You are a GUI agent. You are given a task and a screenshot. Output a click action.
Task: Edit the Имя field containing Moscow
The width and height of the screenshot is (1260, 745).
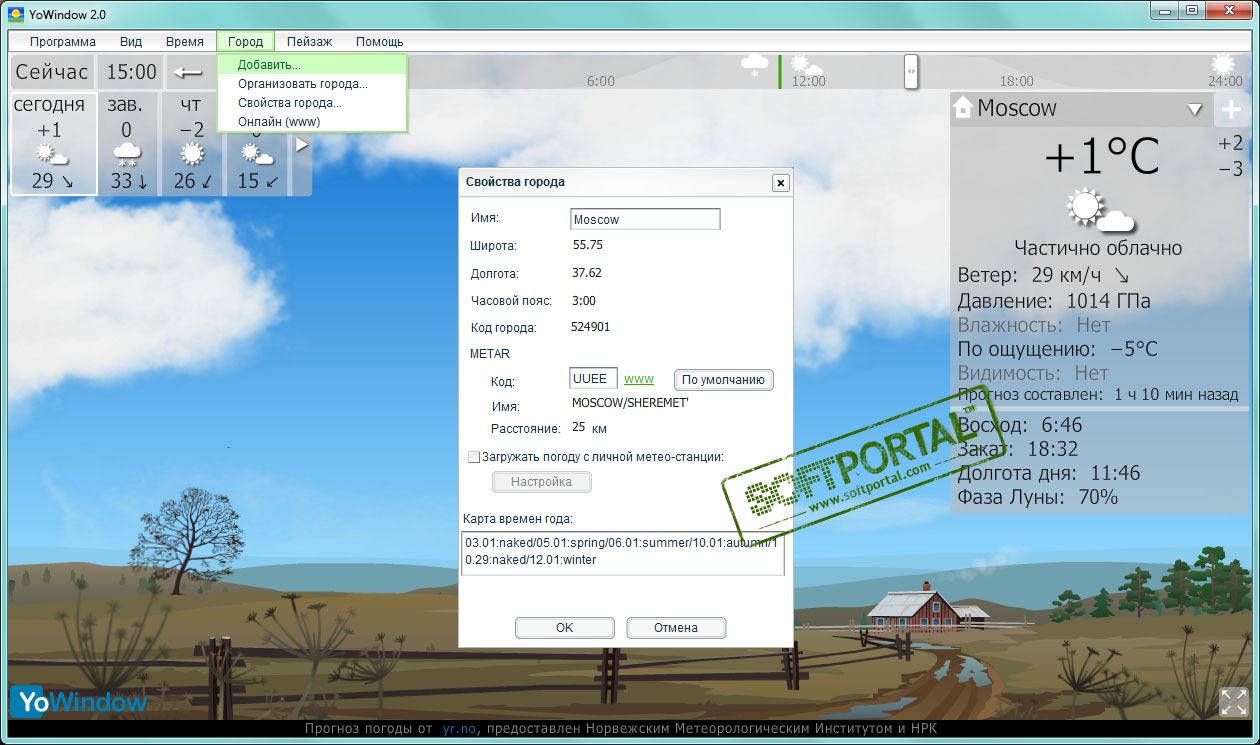(x=645, y=219)
